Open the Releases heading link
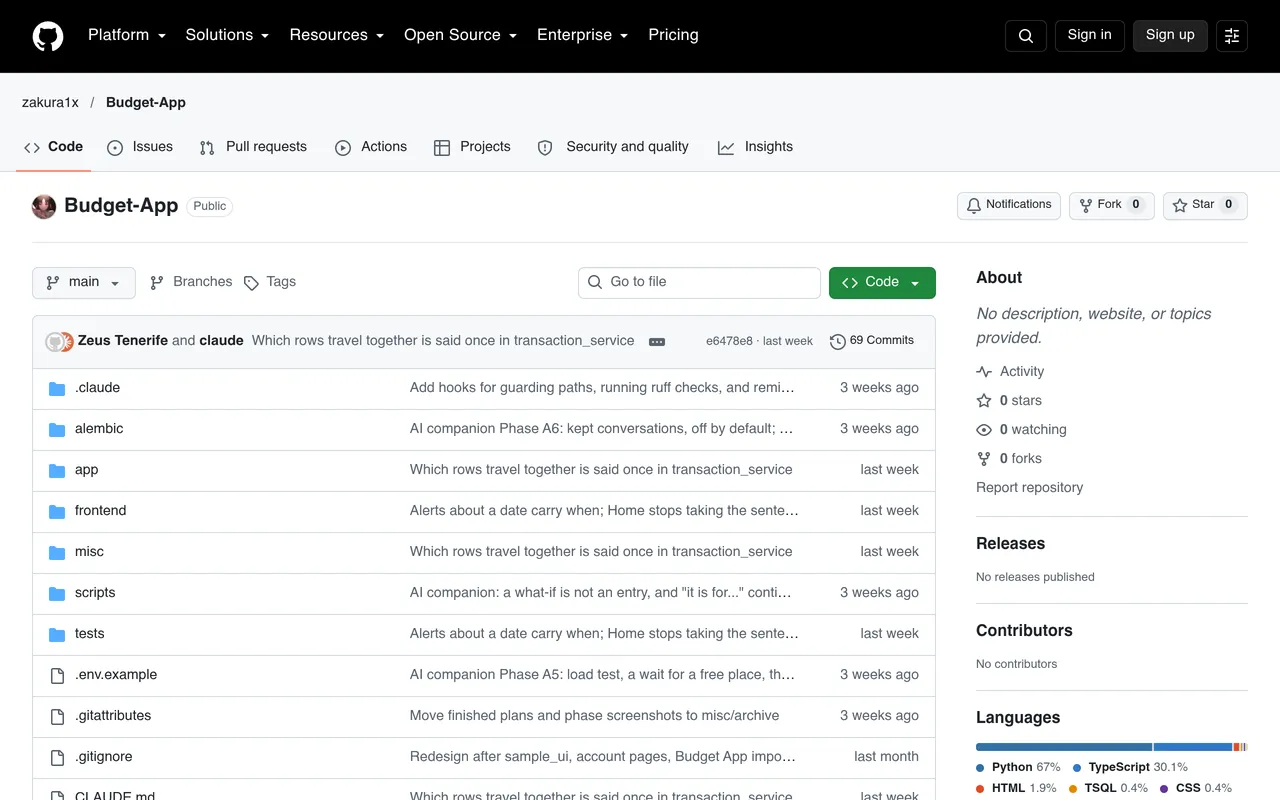The width and height of the screenshot is (1280, 800). [1010, 544]
